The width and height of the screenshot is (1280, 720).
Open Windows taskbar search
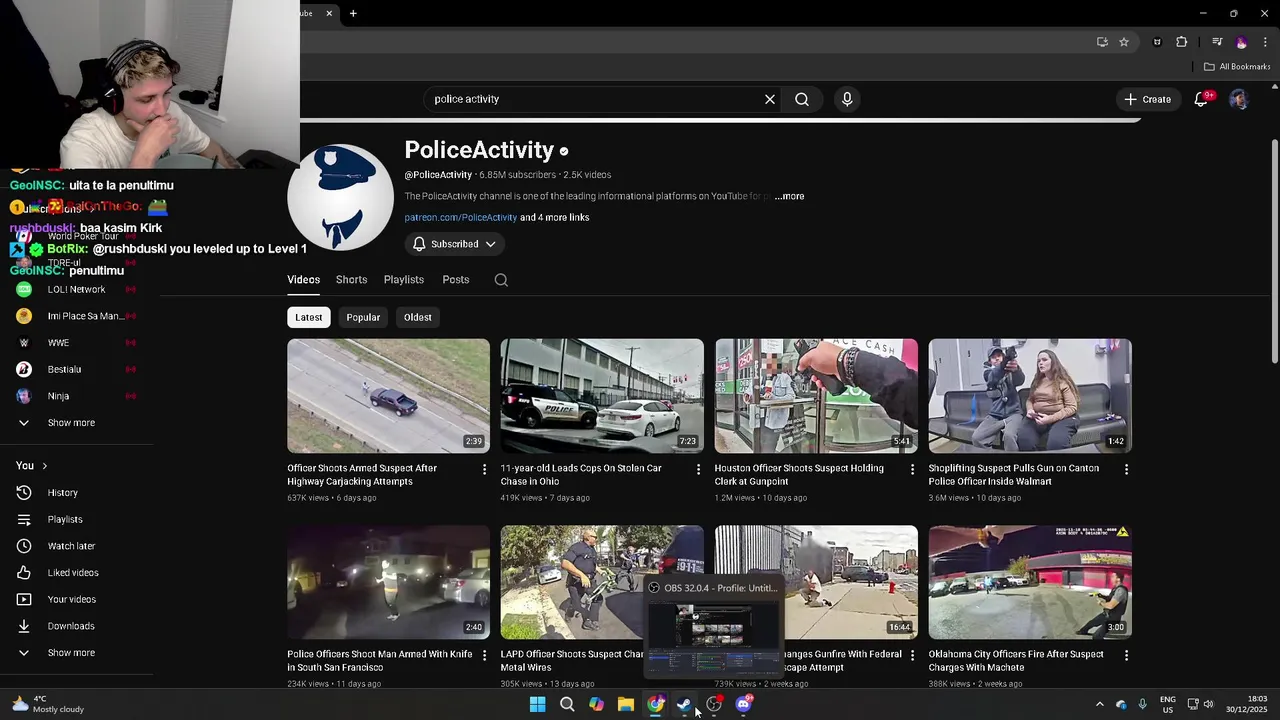(x=567, y=704)
